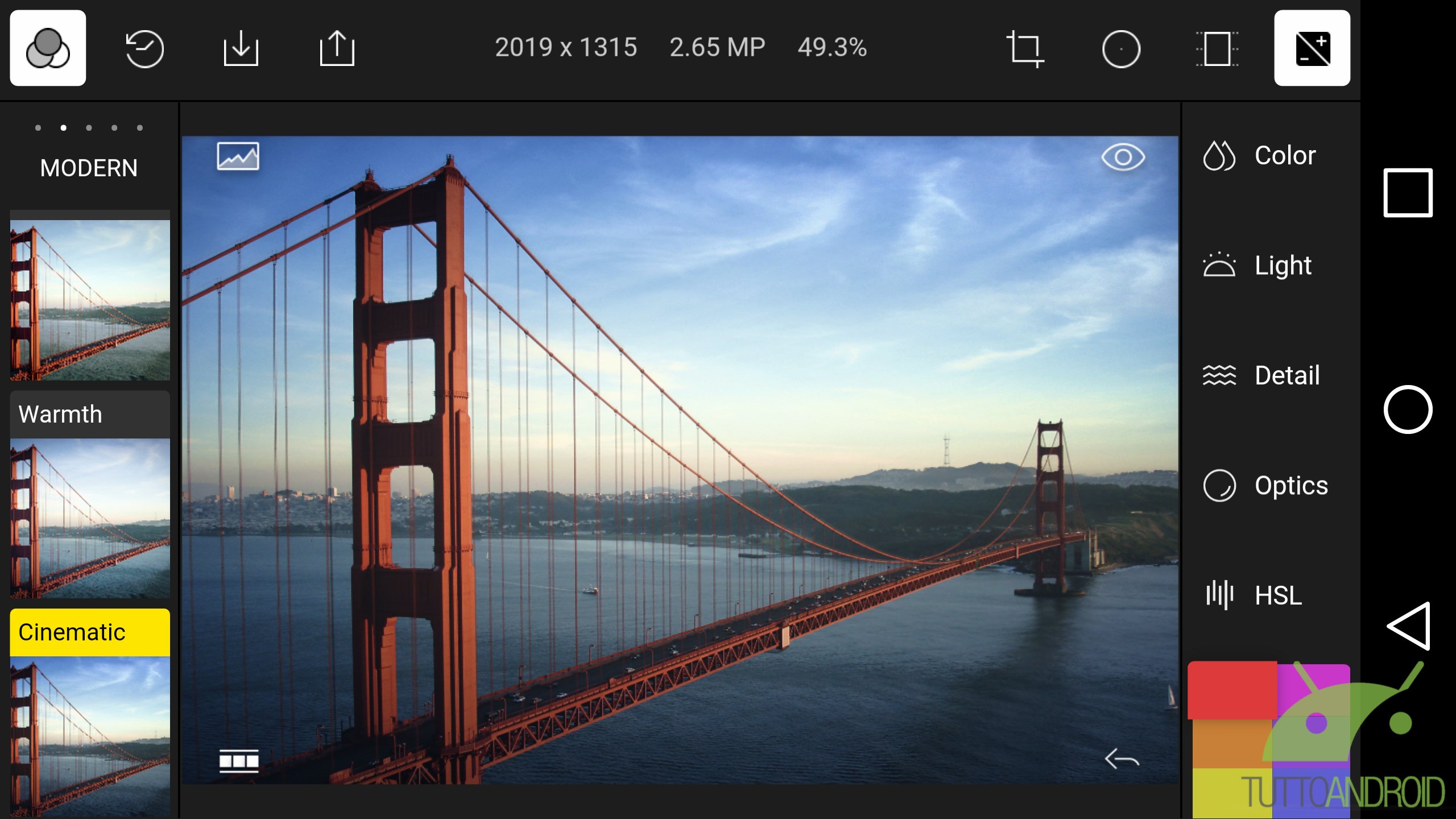Tap the save/download image icon

(x=241, y=48)
